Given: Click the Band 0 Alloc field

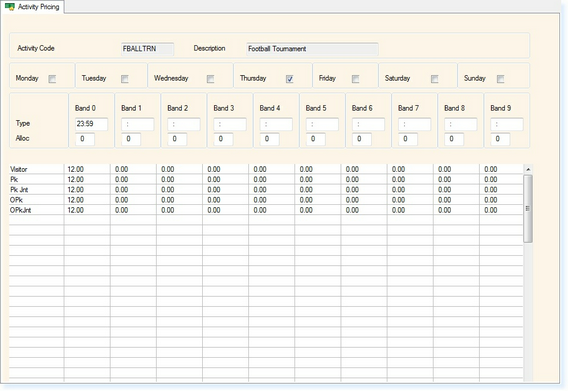Looking at the screenshot, I should tap(85, 139).
